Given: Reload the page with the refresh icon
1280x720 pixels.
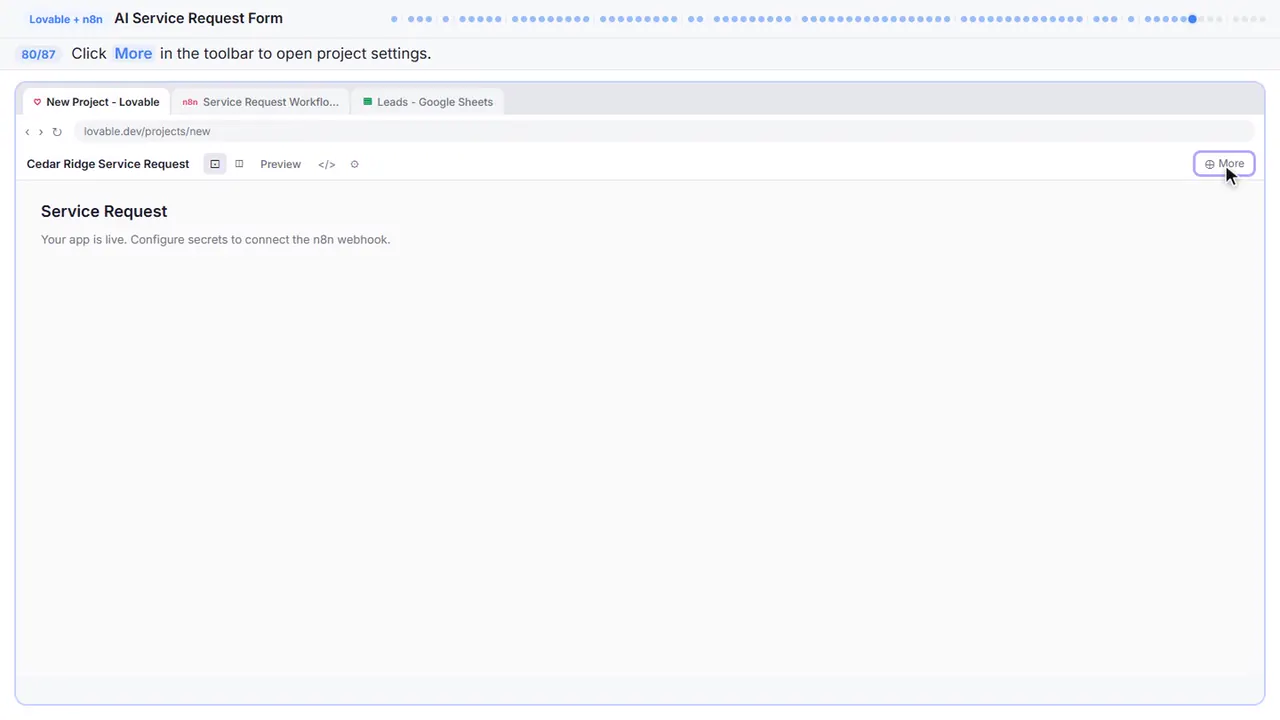Looking at the screenshot, I should [57, 132].
